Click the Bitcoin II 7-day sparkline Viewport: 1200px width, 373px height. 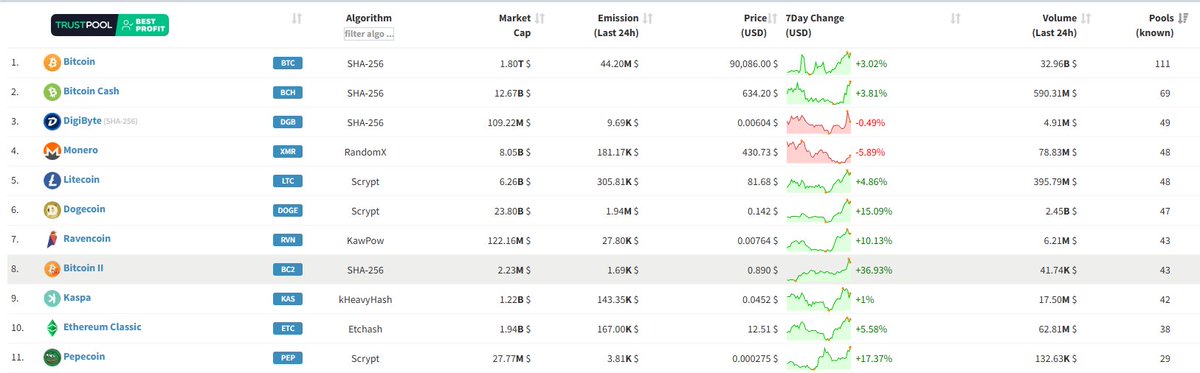[819, 269]
